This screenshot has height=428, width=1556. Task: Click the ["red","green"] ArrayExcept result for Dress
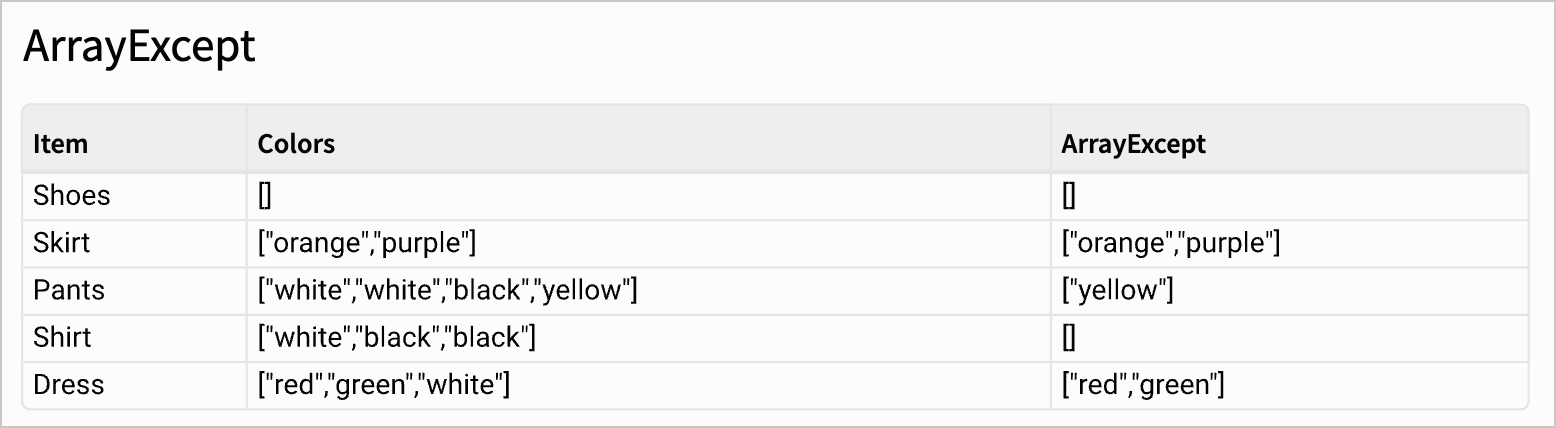click(1143, 384)
